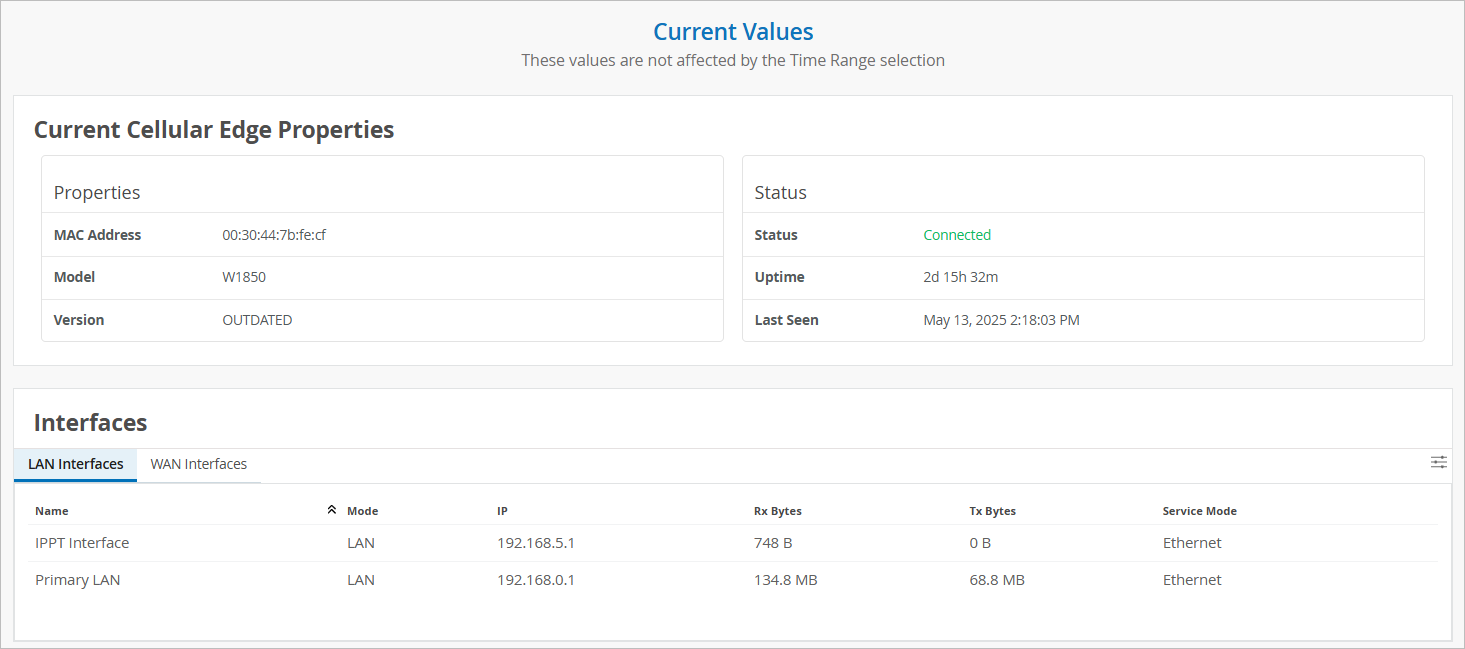The height and width of the screenshot is (649, 1465).
Task: Click the Name column header text
Action: 52,511
